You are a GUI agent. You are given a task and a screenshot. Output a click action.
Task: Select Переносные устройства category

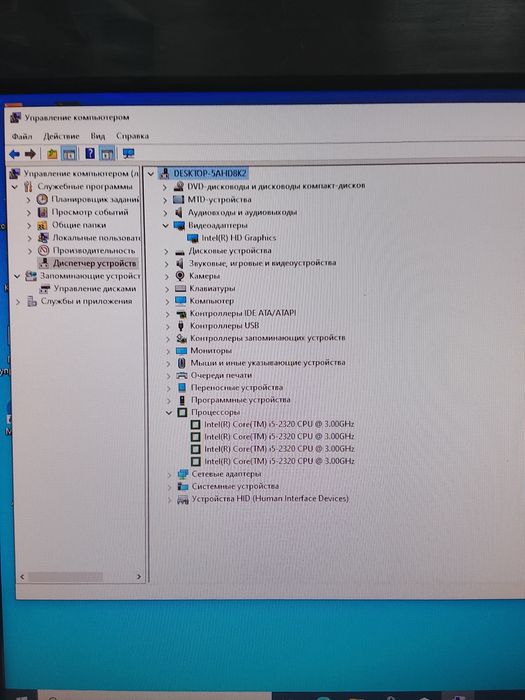(237, 388)
